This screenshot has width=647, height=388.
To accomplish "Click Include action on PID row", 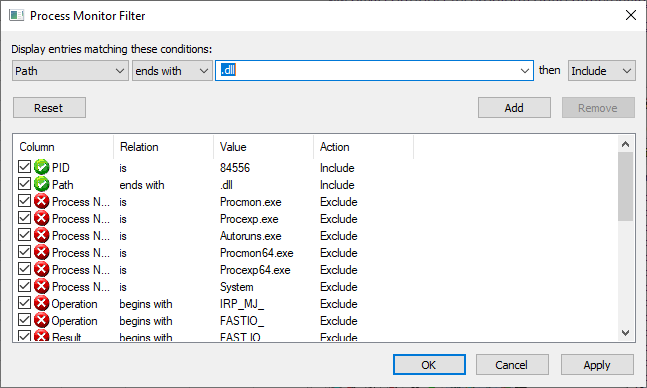I will click(337, 168).
